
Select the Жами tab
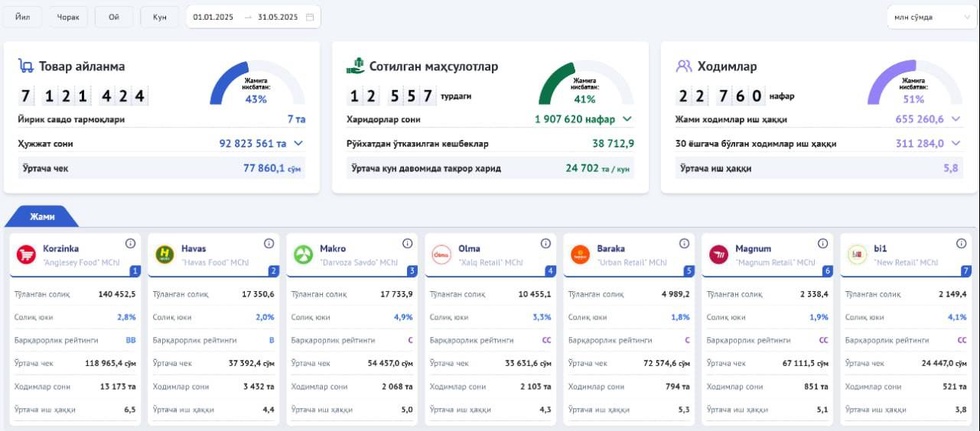pos(42,216)
